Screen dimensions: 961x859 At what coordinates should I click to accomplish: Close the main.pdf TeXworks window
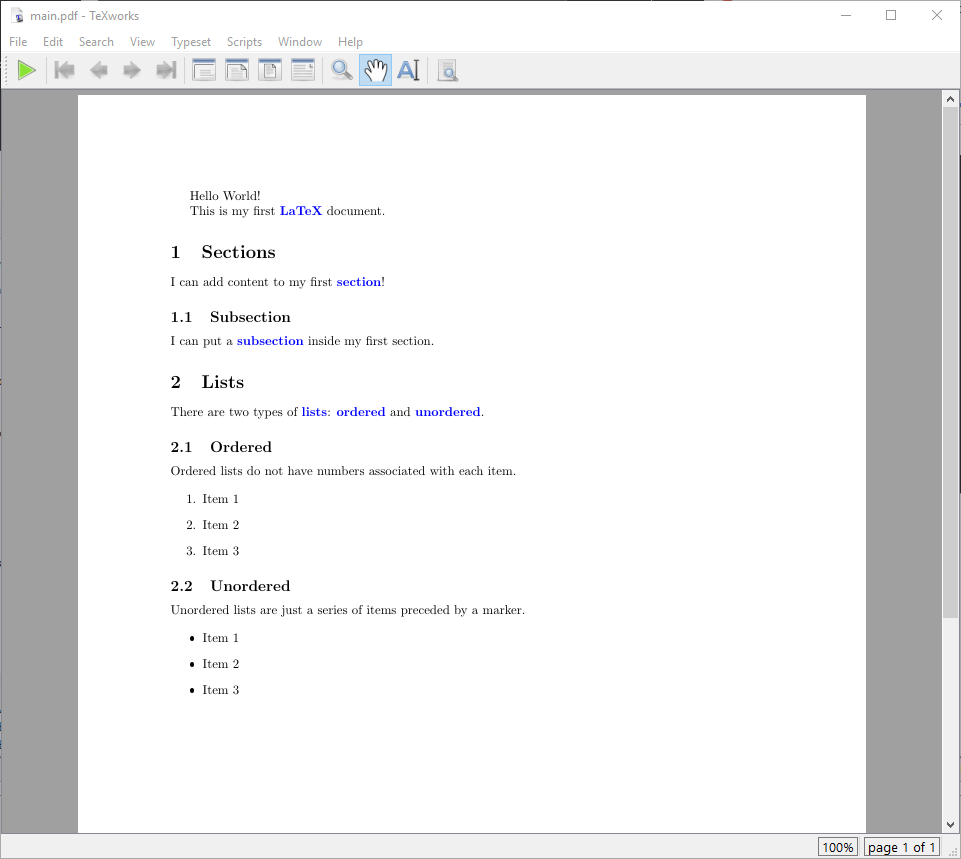(x=936, y=15)
